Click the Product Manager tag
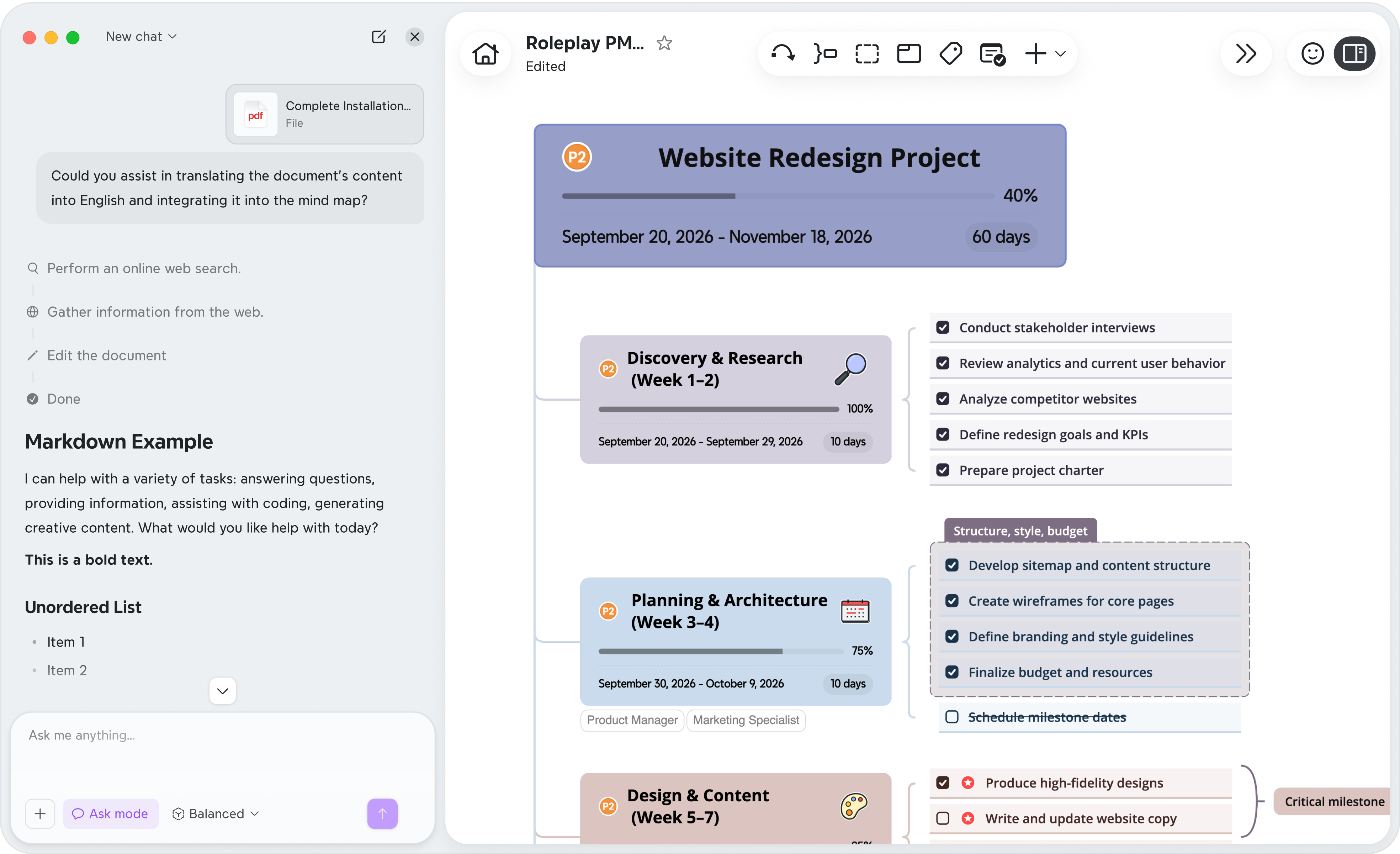This screenshot has height=854, width=1400. point(632,721)
